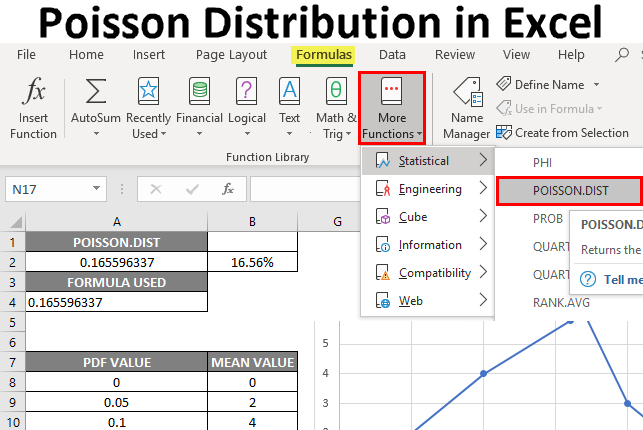
Task: Select column B header
Action: 252,222
